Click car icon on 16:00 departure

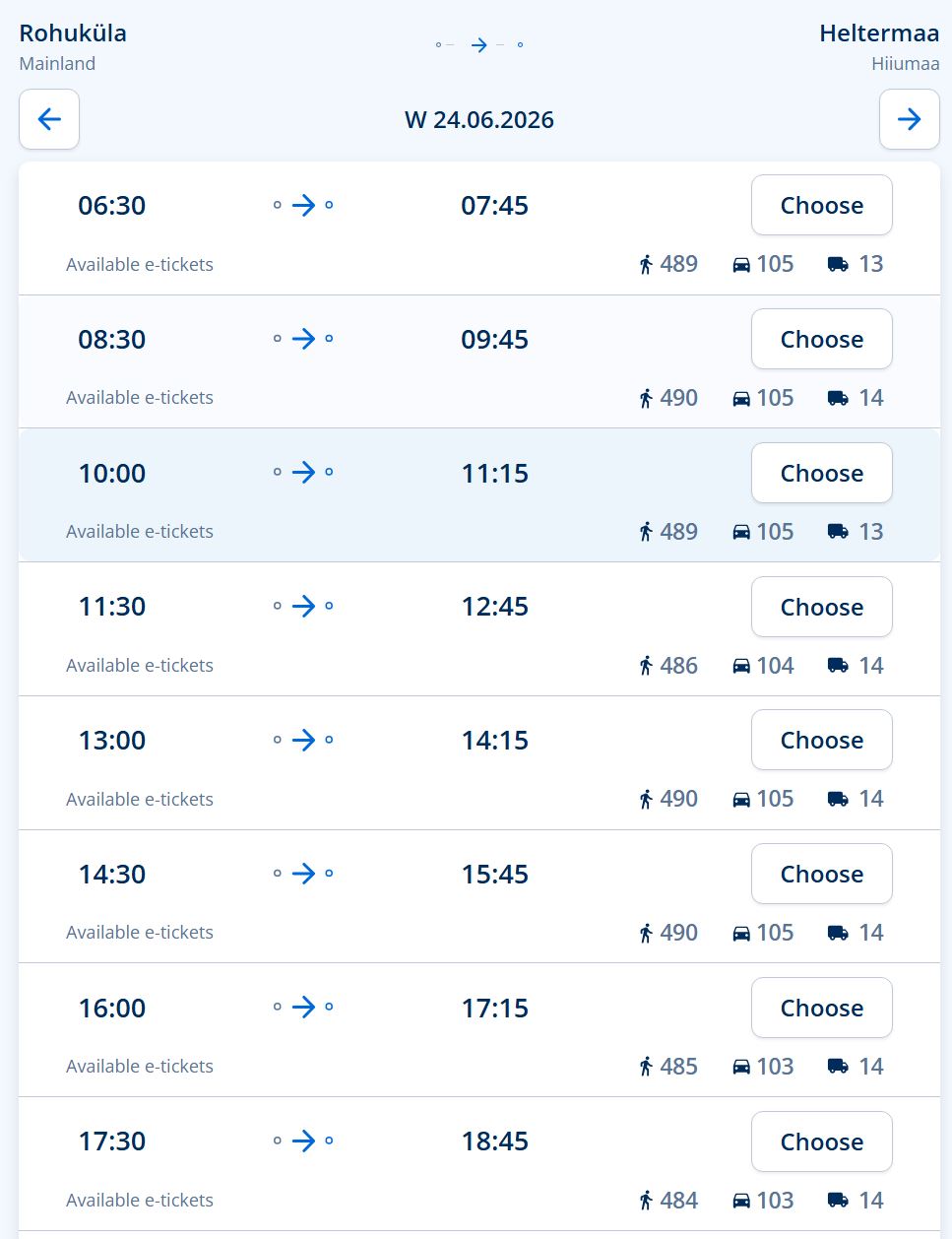tap(741, 1067)
